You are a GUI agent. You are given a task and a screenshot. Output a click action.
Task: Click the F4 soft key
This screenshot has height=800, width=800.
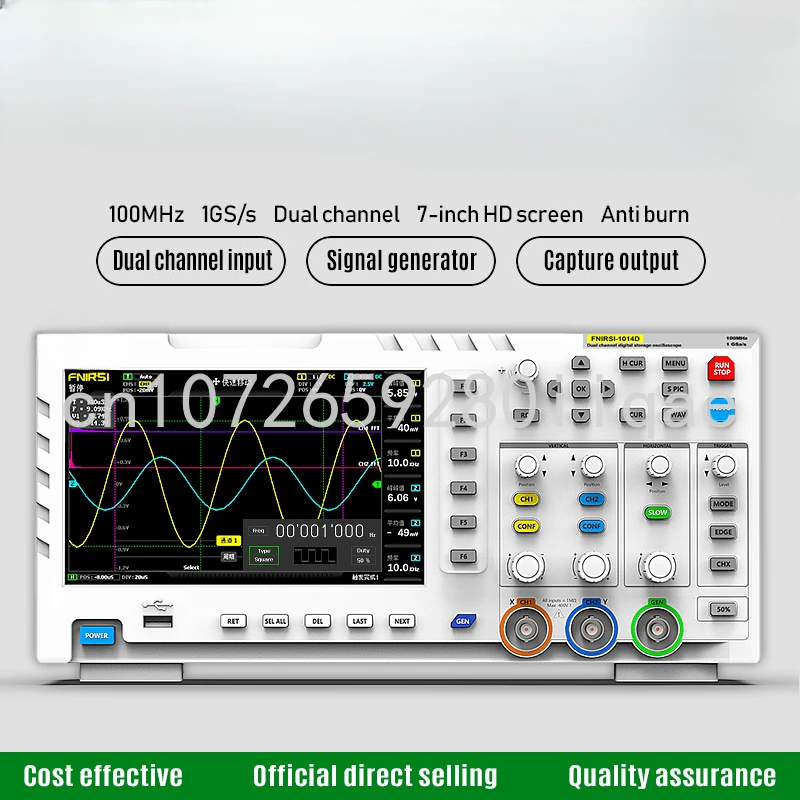463,488
